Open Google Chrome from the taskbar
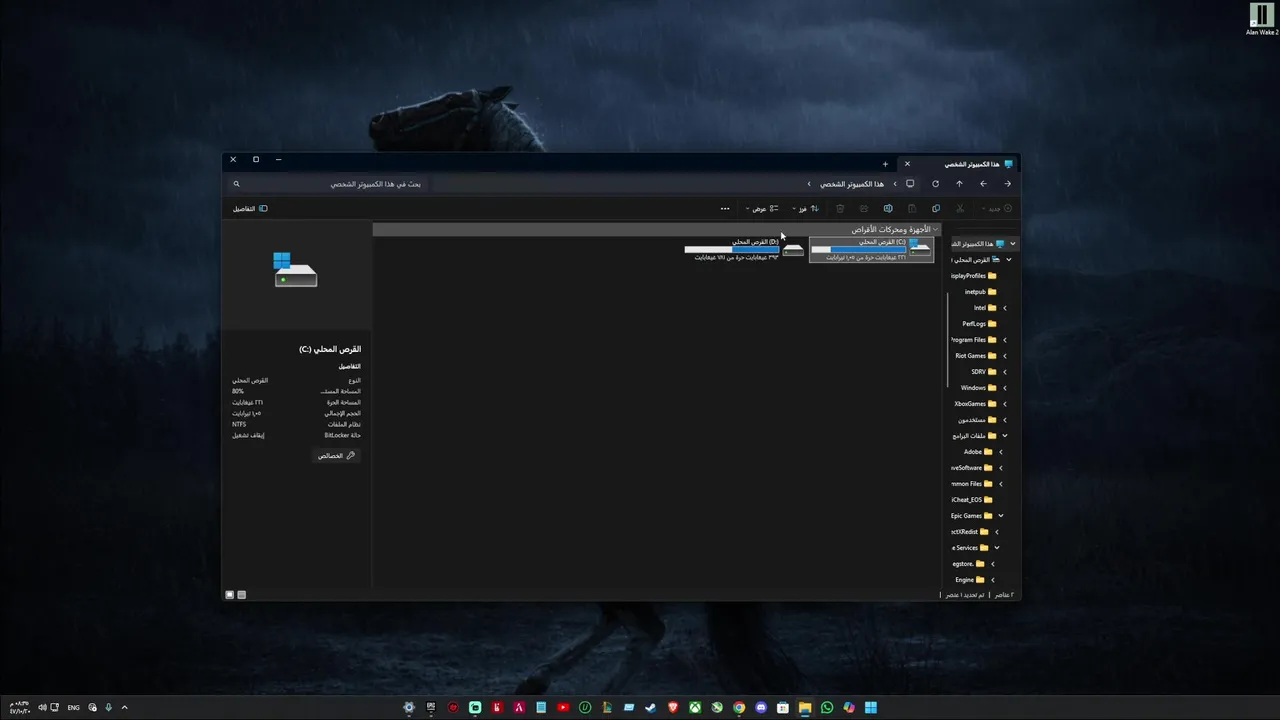This screenshot has width=1280, height=720. tap(739, 708)
